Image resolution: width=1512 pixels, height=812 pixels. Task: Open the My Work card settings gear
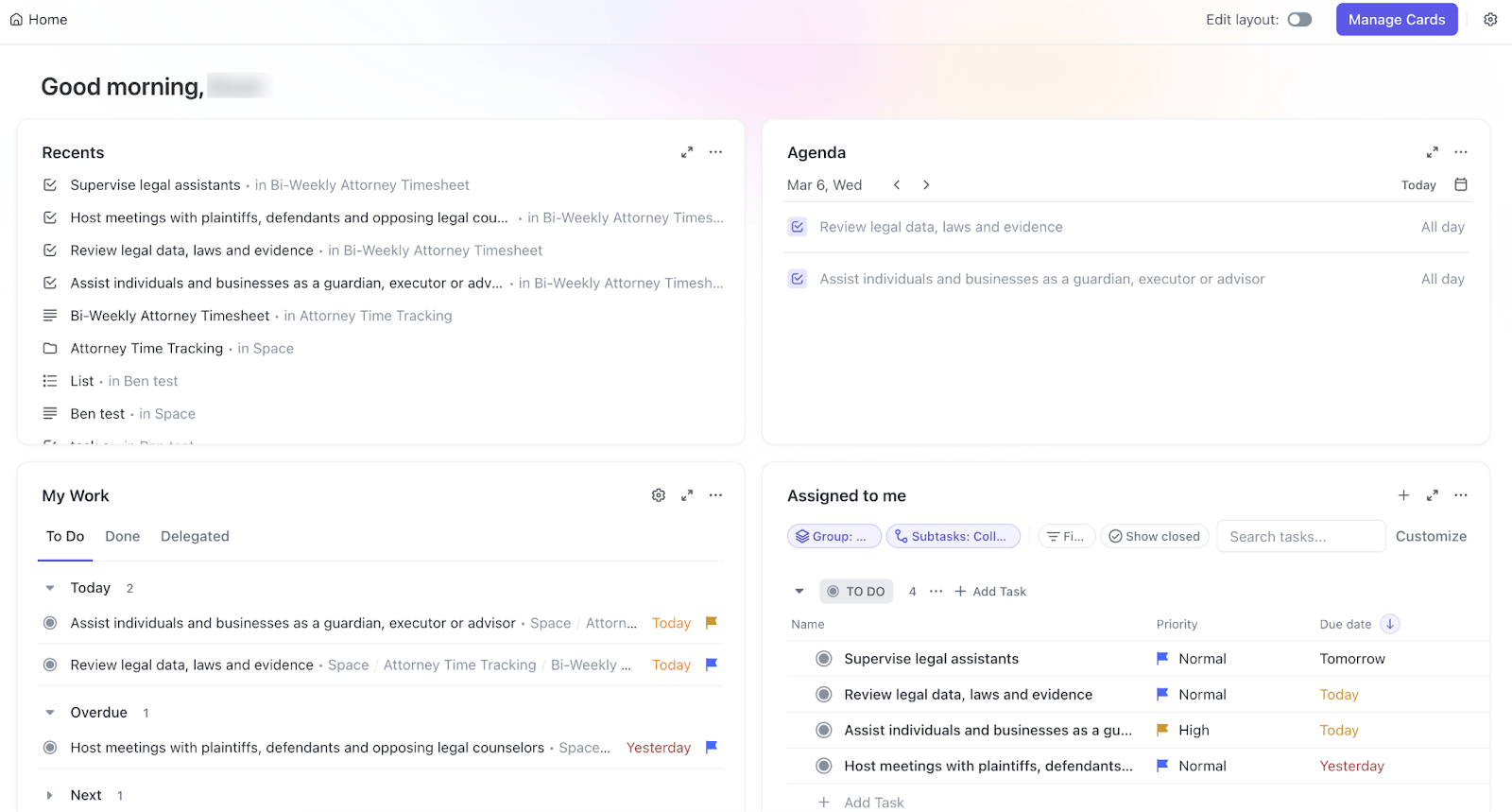click(x=659, y=495)
